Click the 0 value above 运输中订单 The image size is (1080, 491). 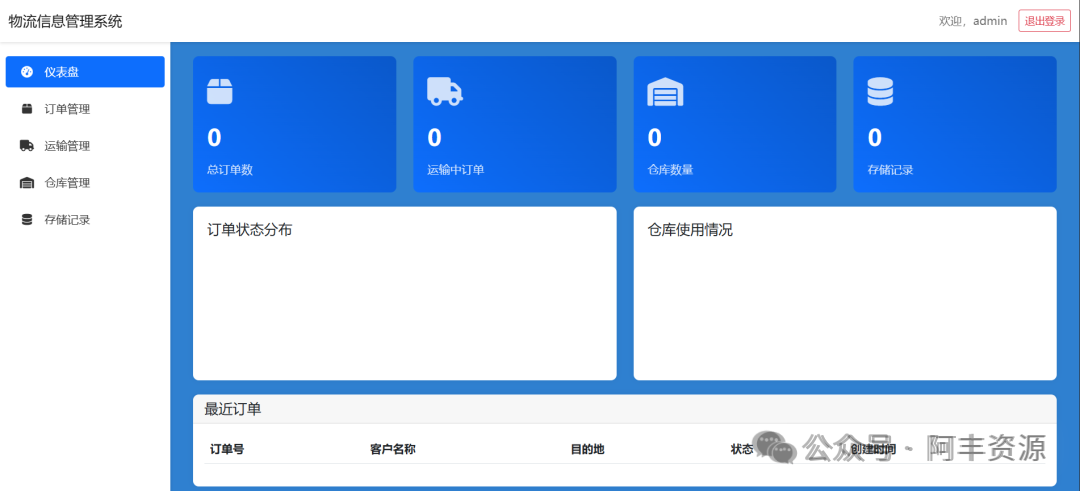point(435,138)
